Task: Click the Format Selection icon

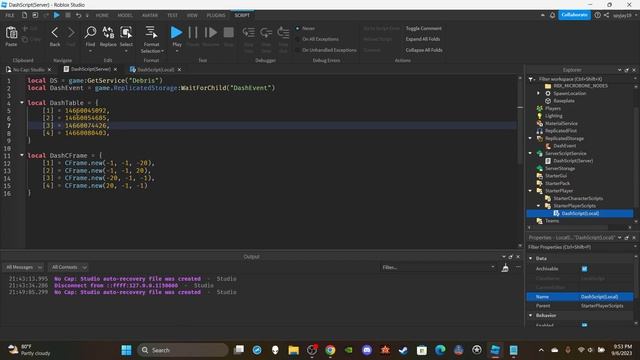Action: [x=151, y=32]
